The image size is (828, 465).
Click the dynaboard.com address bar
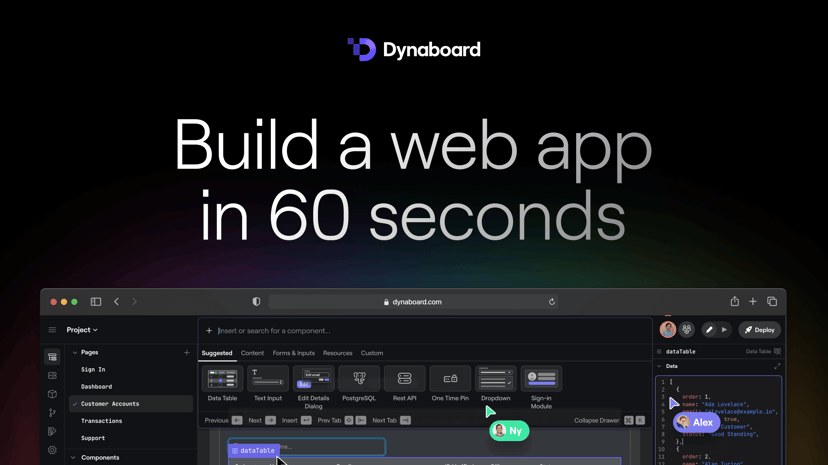[413, 302]
